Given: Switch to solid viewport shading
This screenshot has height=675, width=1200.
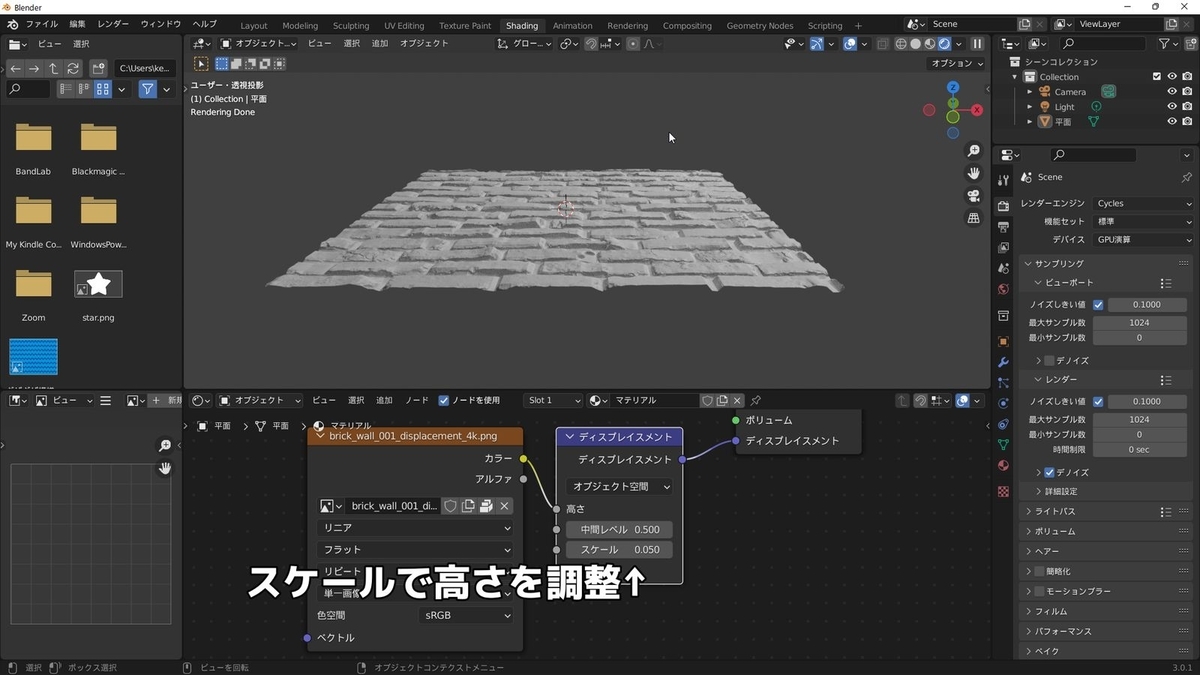Looking at the screenshot, I should (915, 44).
